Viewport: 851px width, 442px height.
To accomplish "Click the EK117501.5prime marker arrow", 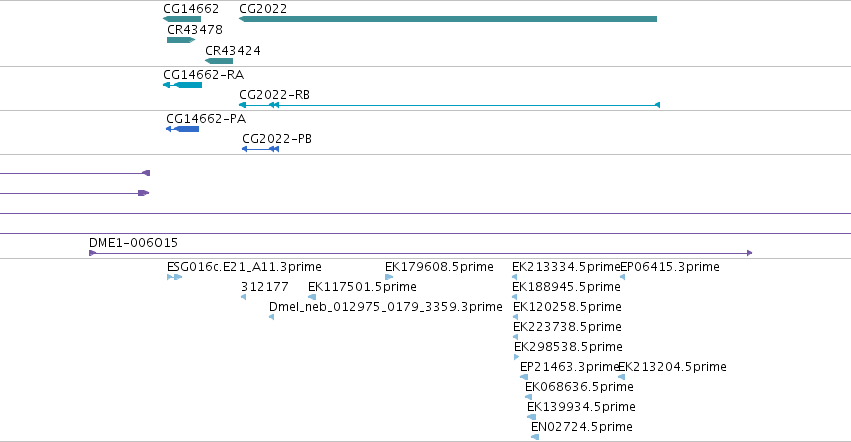I will click(312, 297).
